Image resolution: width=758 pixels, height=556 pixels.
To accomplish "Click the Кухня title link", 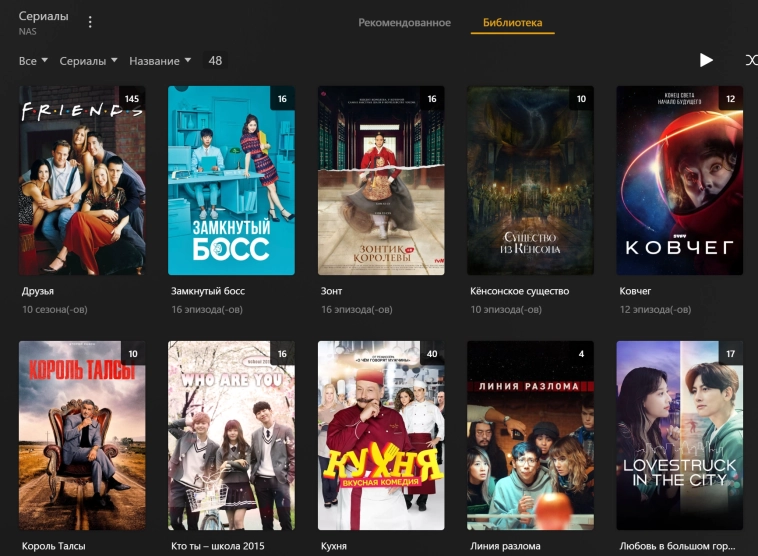I will tap(334, 546).
